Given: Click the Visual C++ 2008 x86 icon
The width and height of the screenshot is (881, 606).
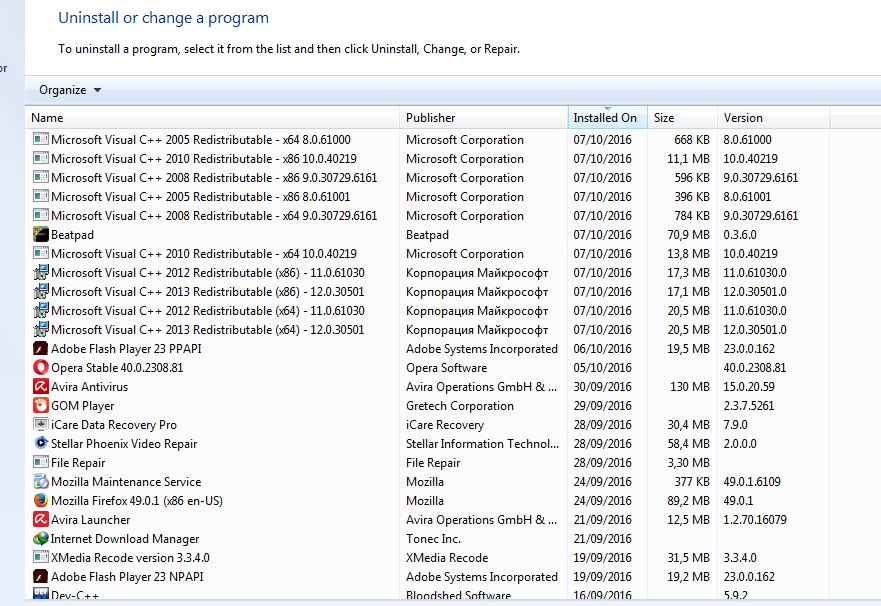Looking at the screenshot, I should point(40,177).
